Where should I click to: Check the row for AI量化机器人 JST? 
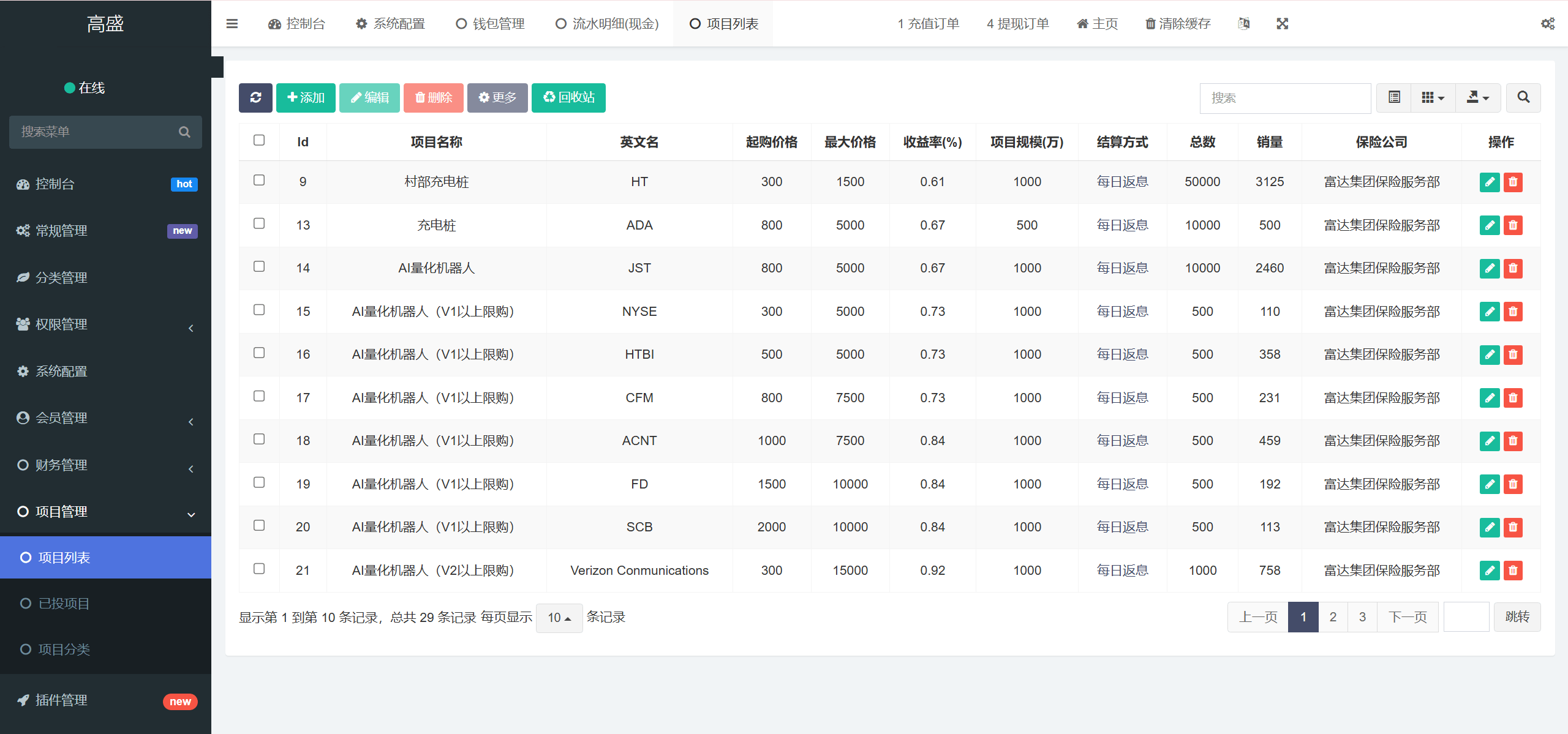259,267
